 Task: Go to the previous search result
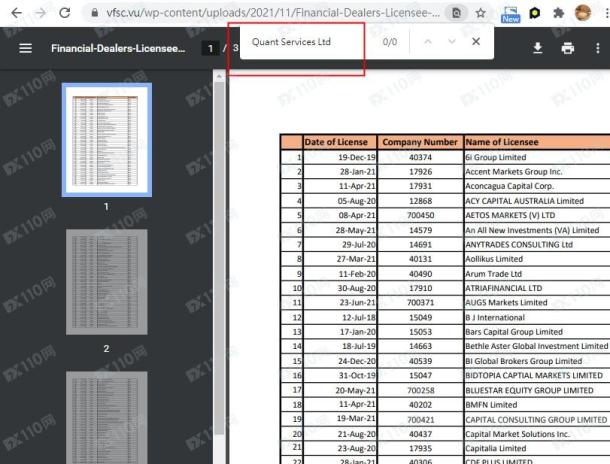(x=428, y=41)
